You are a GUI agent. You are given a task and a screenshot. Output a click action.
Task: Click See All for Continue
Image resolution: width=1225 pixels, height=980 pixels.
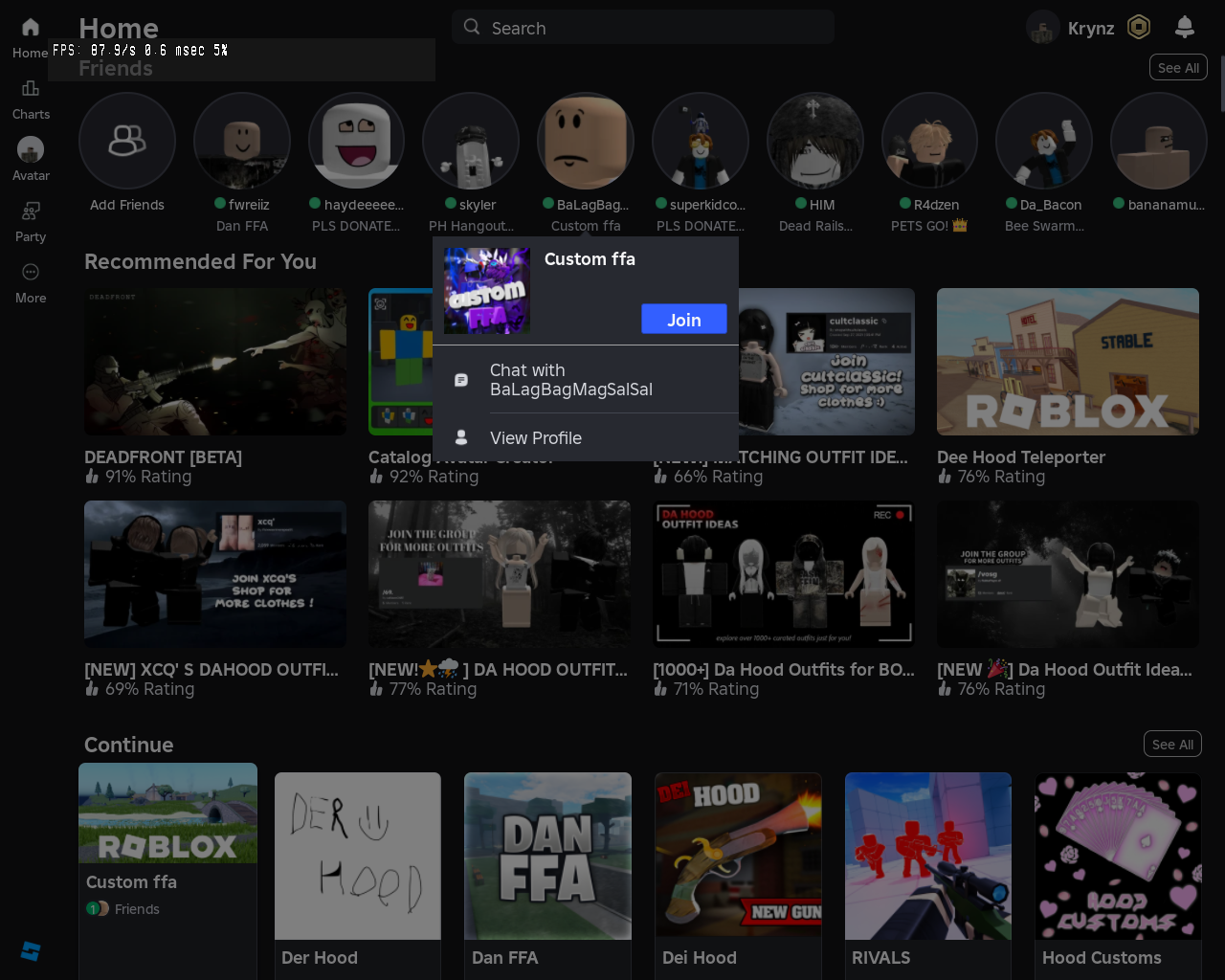click(1172, 745)
